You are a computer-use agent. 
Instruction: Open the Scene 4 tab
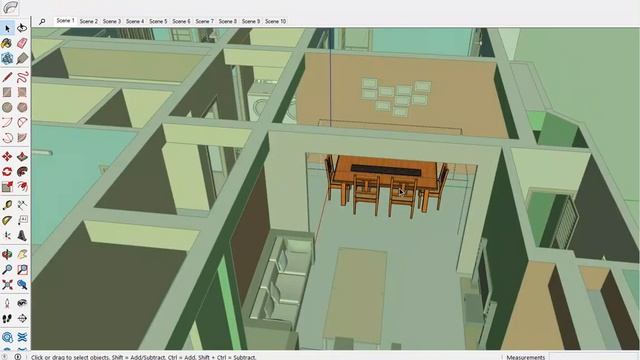point(135,21)
